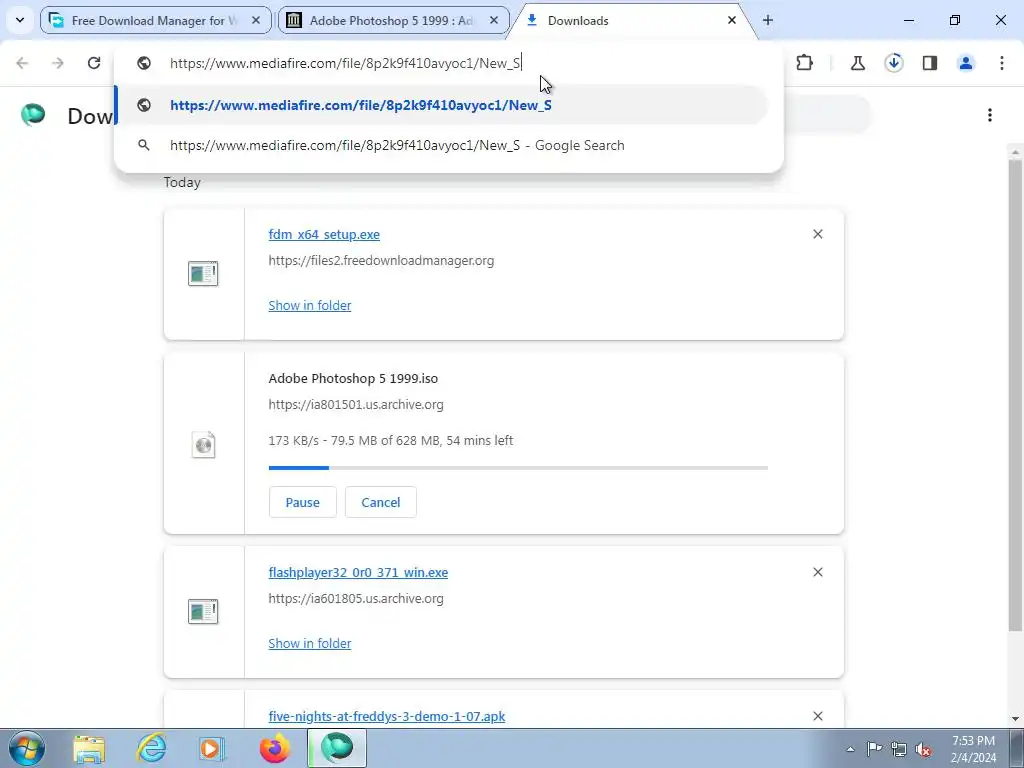Open the Extensions puzzle icon
The image size is (1024, 768).
pos(805,63)
